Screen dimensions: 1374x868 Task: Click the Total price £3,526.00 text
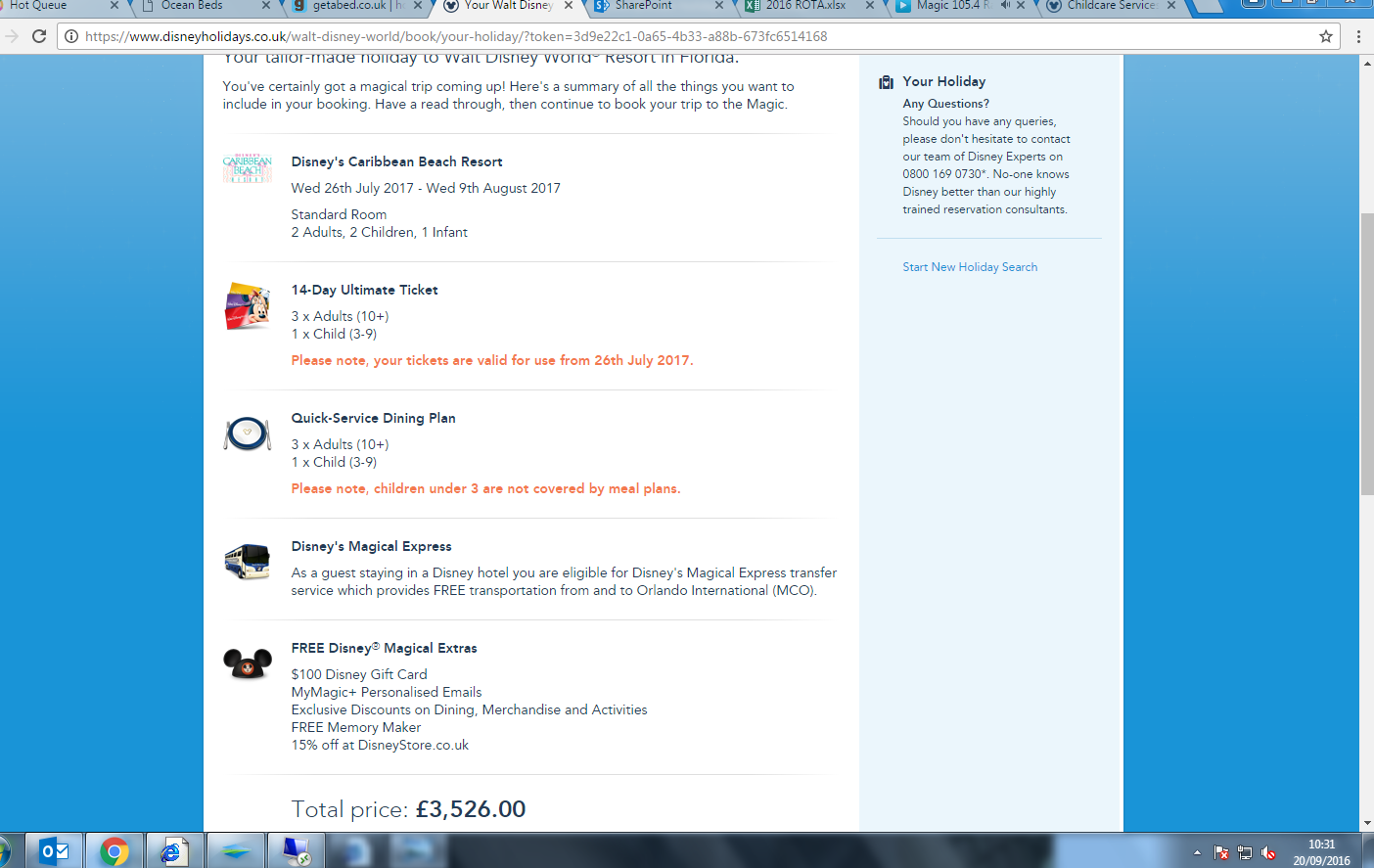[x=408, y=809]
